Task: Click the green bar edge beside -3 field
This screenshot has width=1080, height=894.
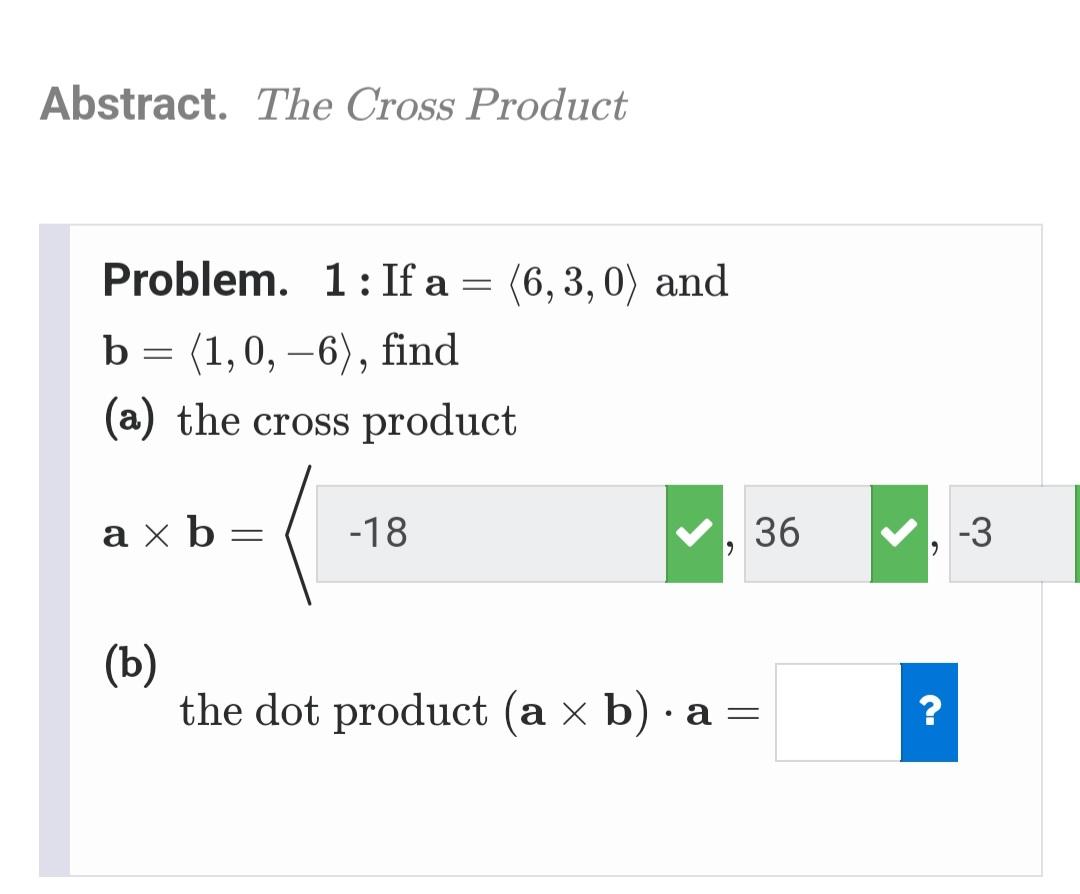Action: pos(1077,533)
